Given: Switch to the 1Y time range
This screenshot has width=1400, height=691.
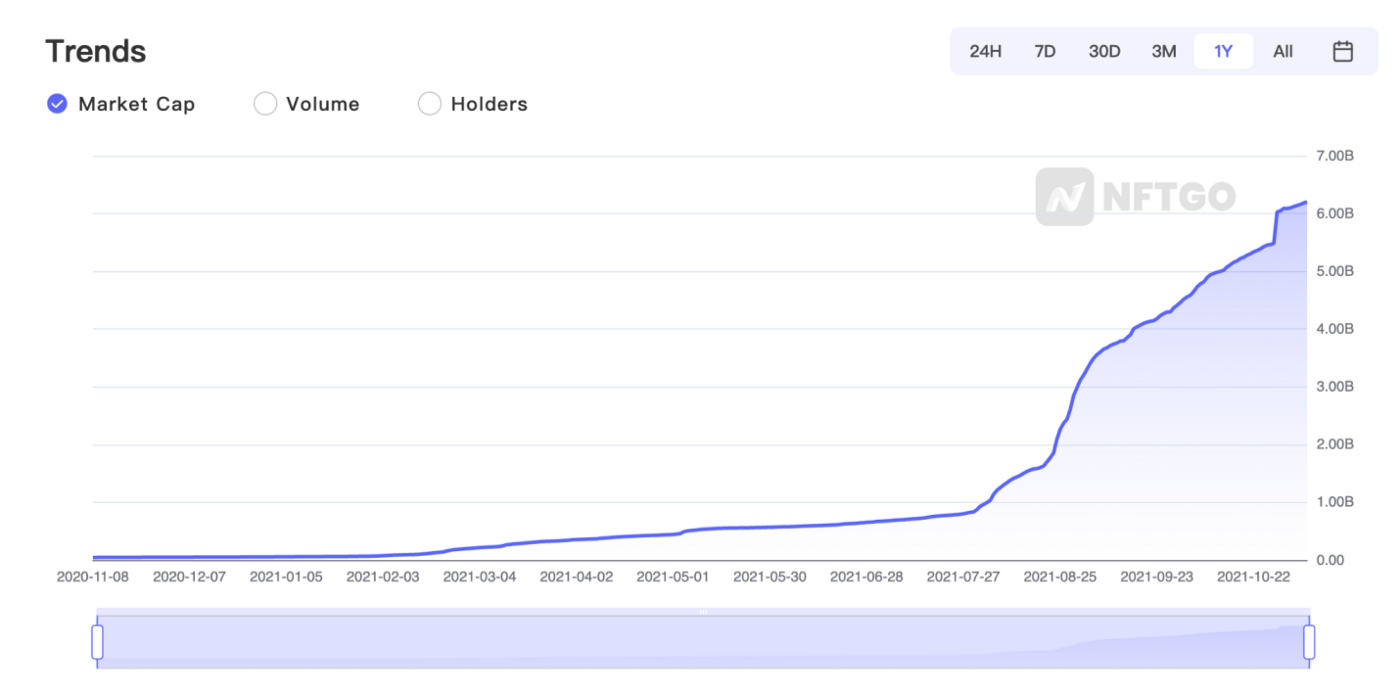Looking at the screenshot, I should tap(1223, 51).
